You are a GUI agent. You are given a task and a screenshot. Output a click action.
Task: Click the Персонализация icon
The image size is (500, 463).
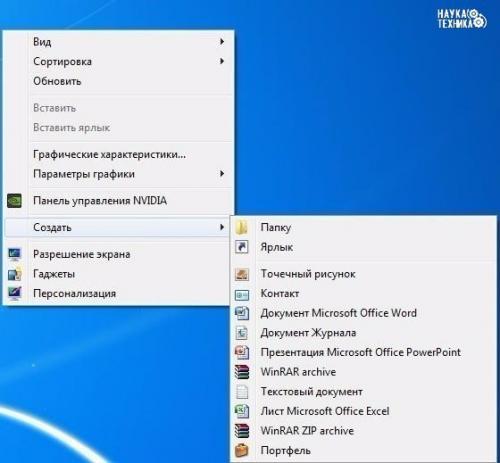pyautogui.click(x=15, y=293)
